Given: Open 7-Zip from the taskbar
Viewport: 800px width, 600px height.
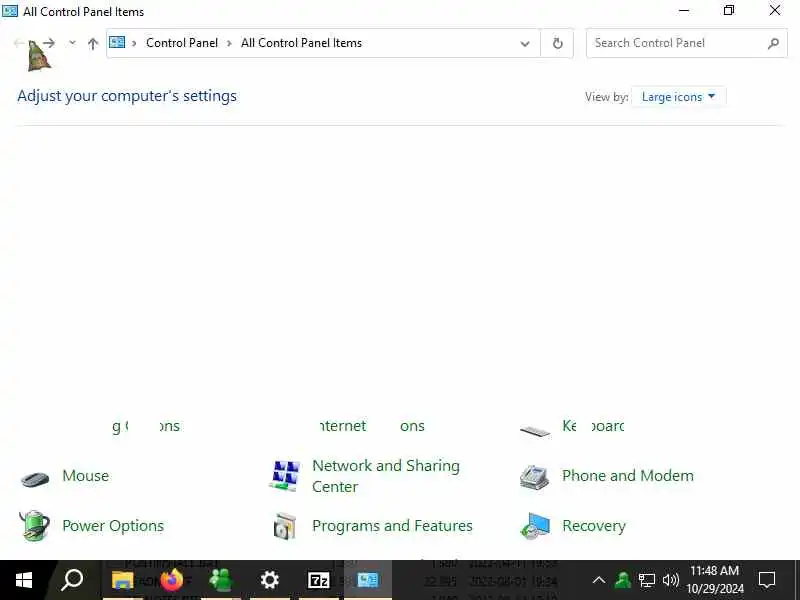Looking at the screenshot, I should point(318,580).
